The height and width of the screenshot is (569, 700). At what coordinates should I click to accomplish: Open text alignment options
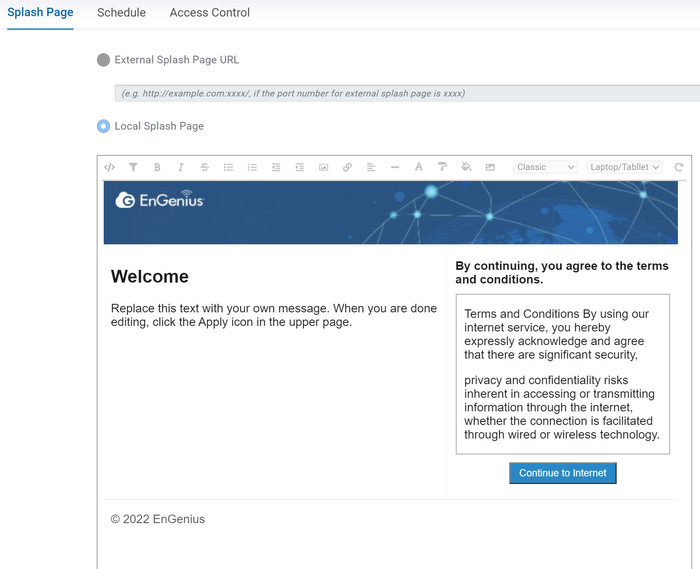click(x=371, y=167)
